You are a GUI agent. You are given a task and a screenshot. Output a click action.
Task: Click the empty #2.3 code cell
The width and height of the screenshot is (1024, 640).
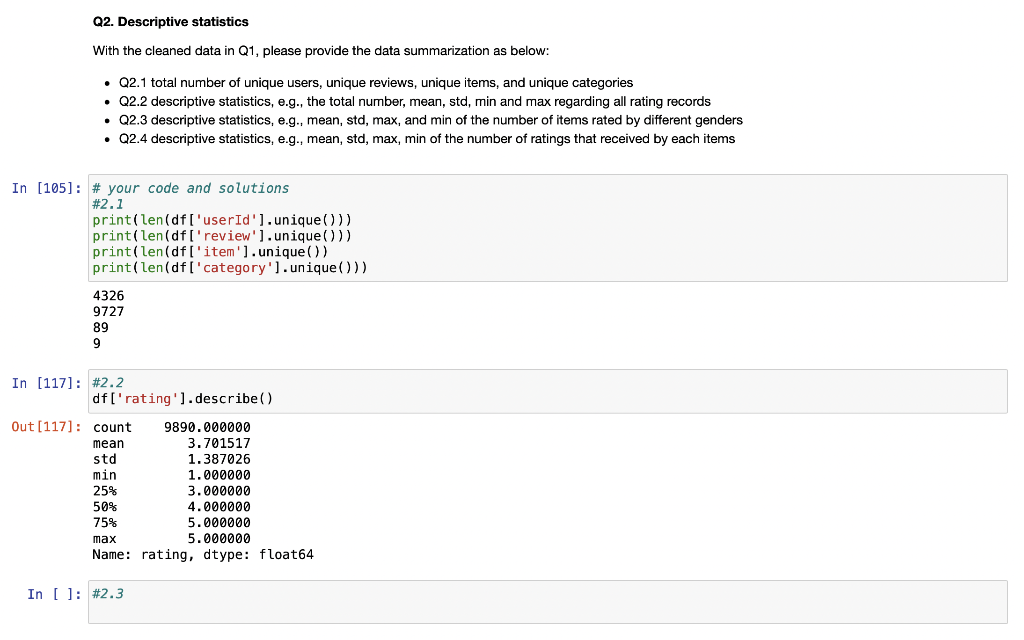tap(547, 601)
